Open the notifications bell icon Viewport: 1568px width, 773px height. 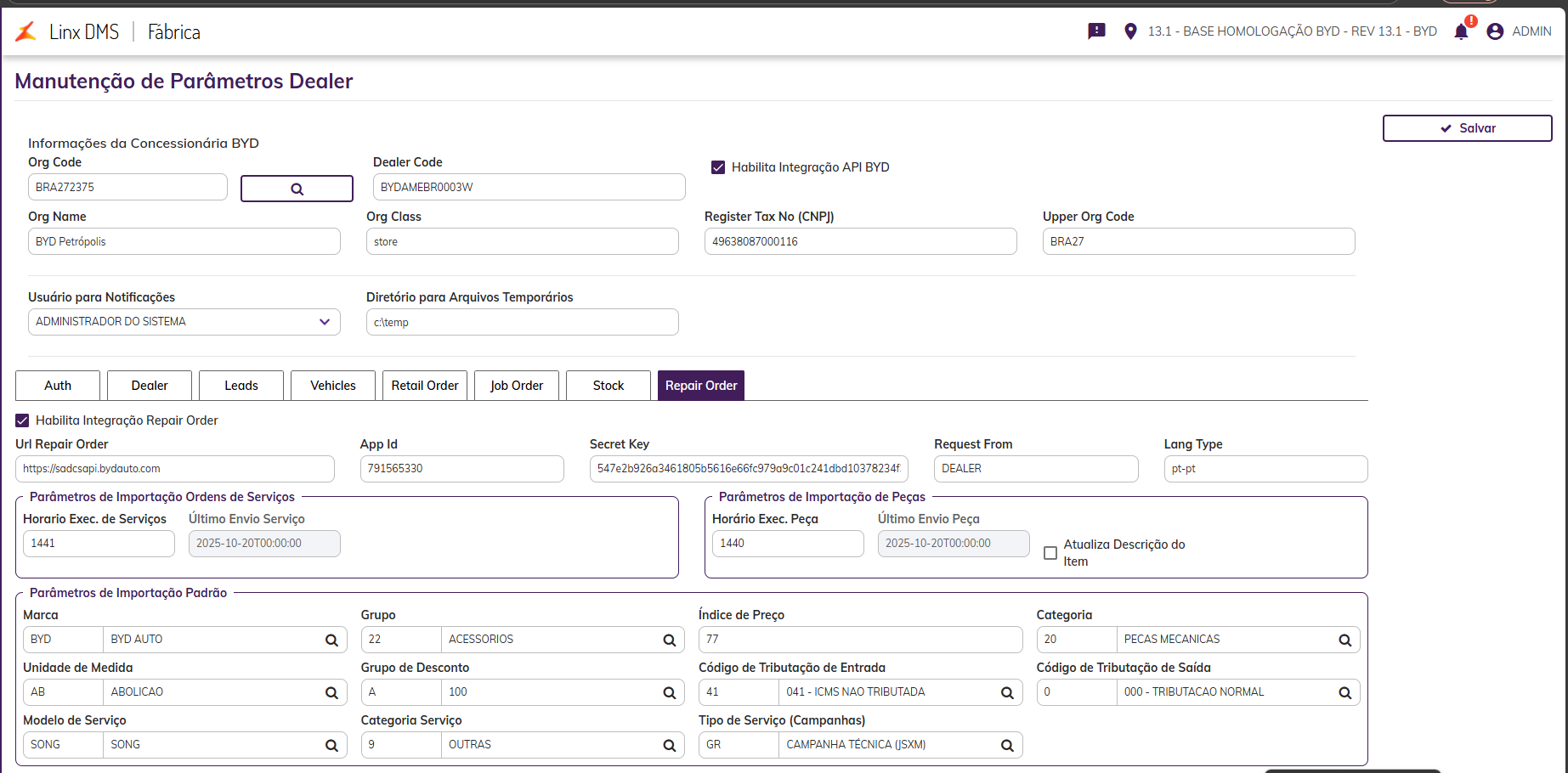[x=1461, y=32]
